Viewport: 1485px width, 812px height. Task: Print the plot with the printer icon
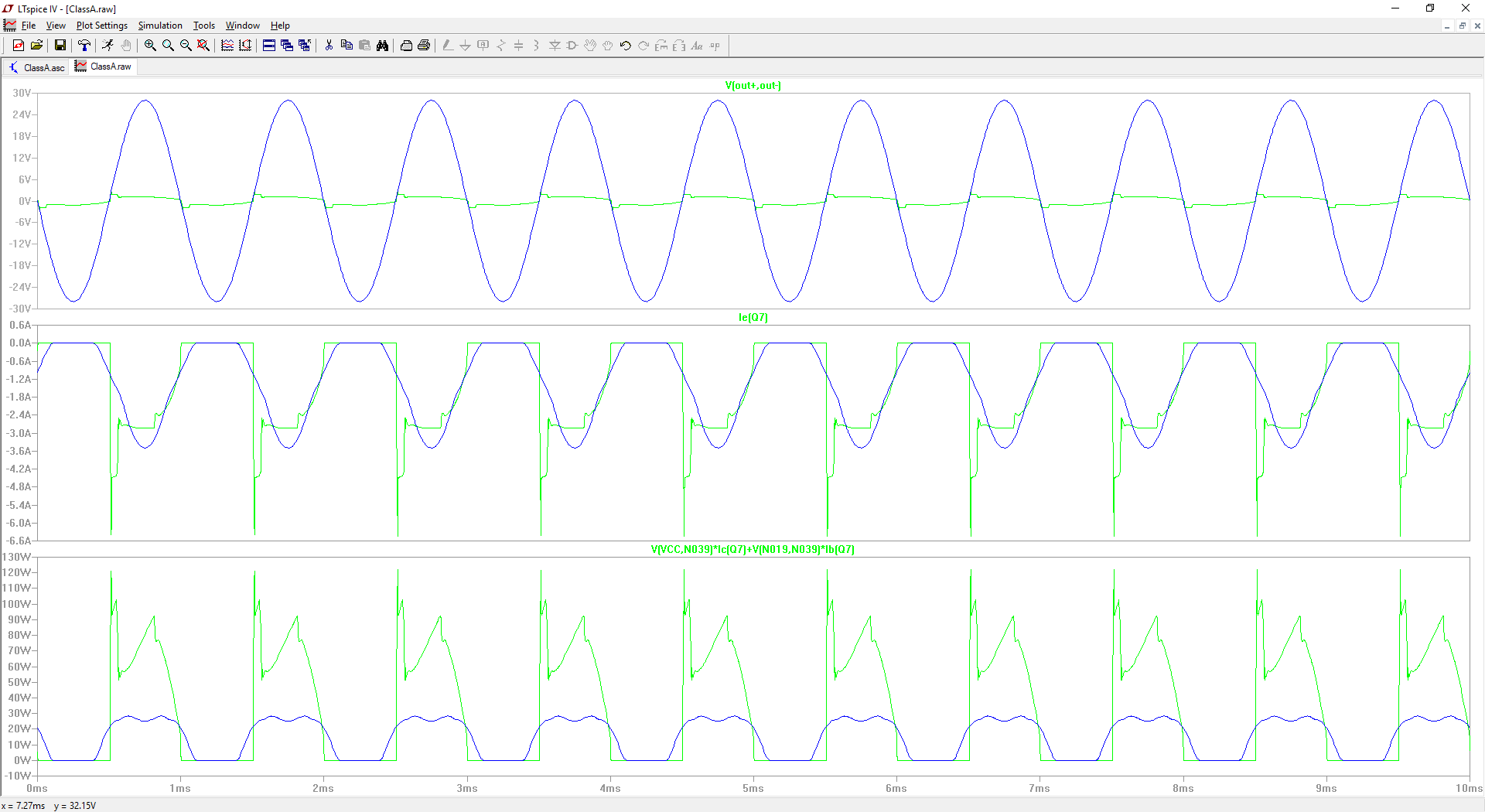(424, 46)
